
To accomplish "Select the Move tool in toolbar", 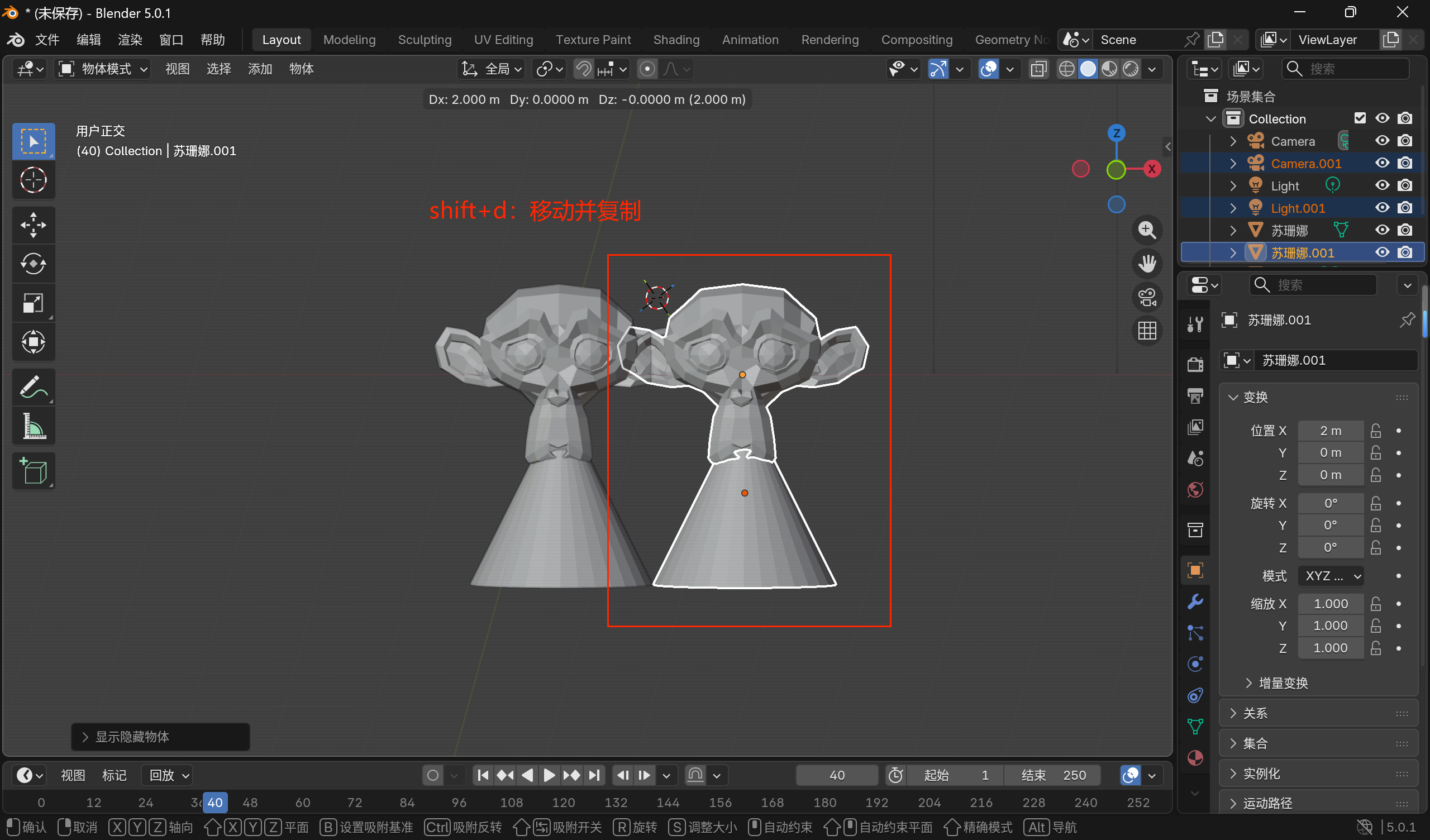I will pyautogui.click(x=34, y=225).
